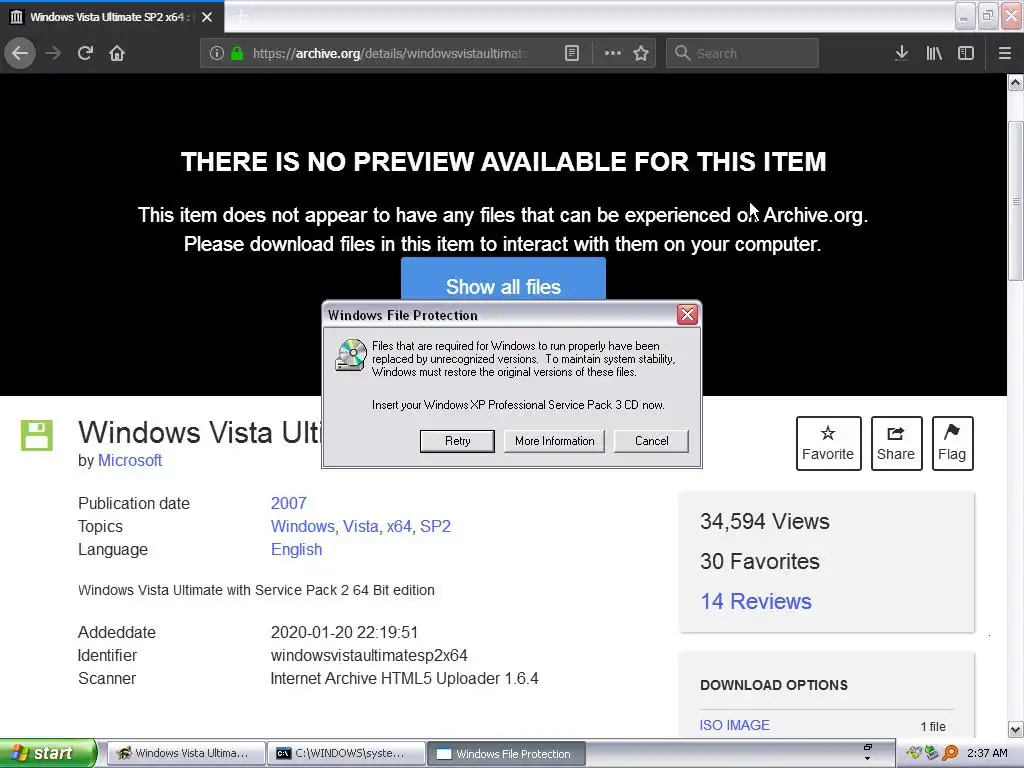Click the archive.org URL address field
This screenshot has height=768, width=1024.
click(391, 53)
